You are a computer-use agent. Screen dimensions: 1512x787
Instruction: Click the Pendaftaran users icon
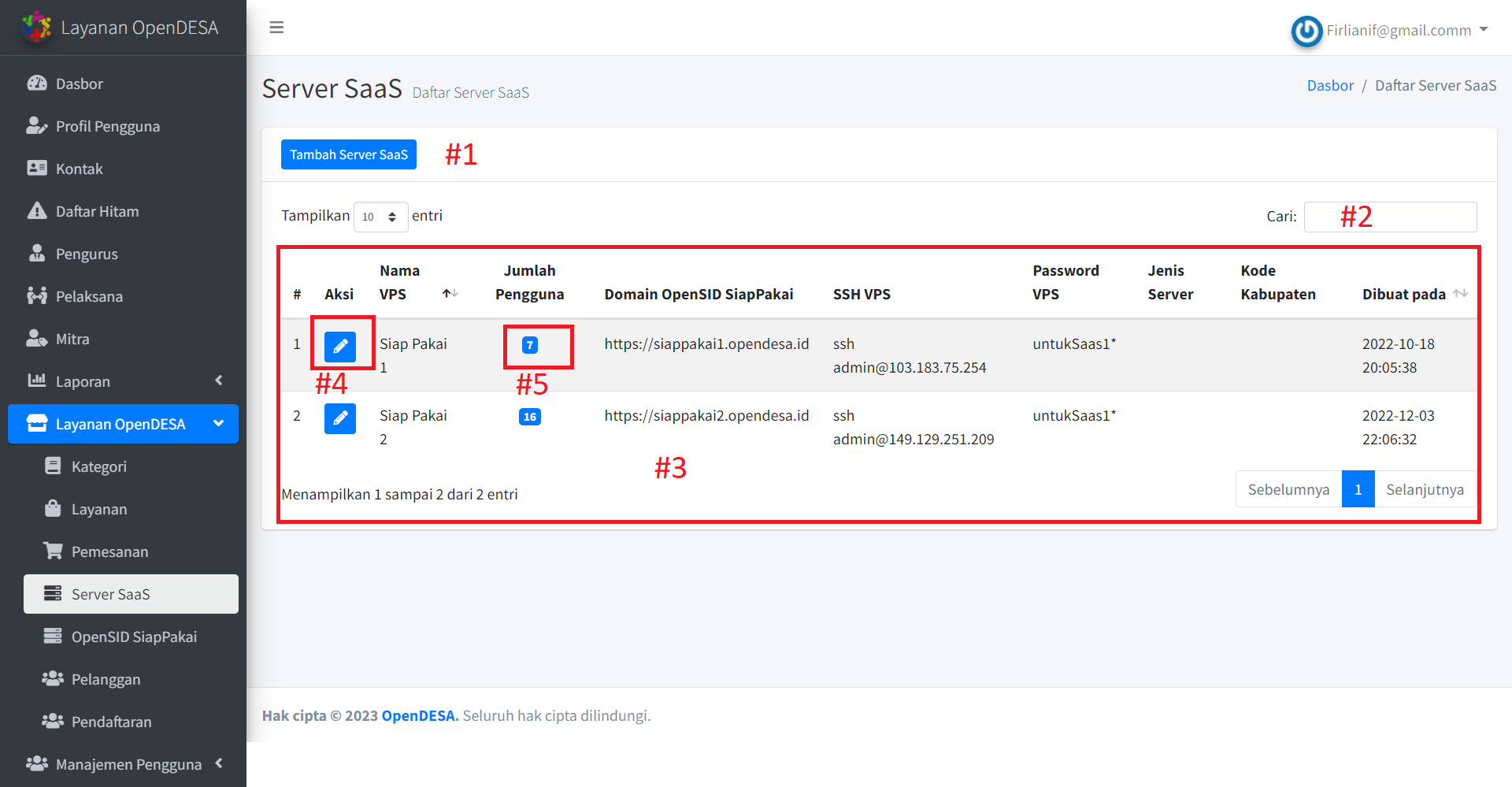tap(53, 722)
